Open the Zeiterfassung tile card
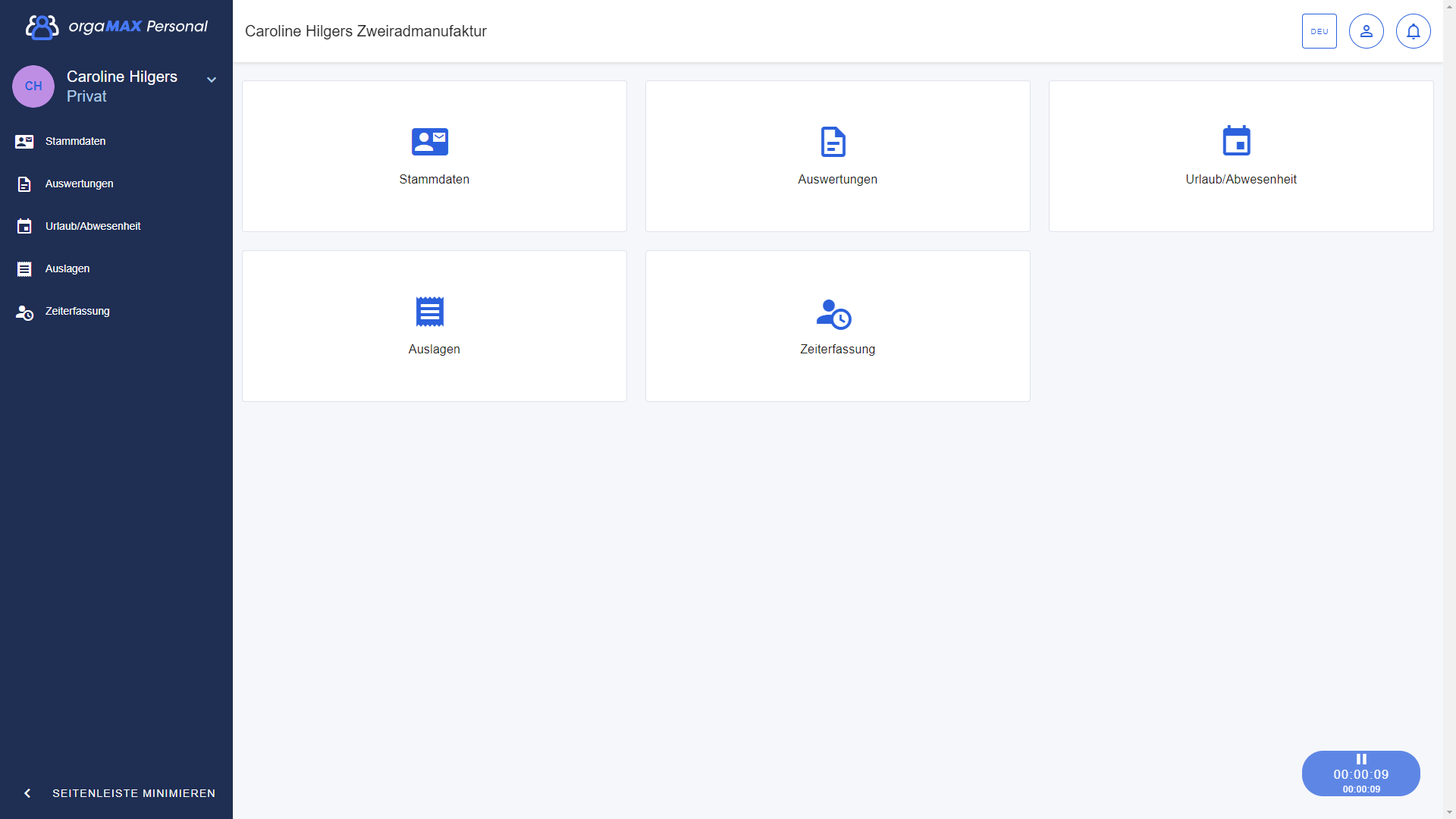The height and width of the screenshot is (819, 1456). [x=837, y=326]
